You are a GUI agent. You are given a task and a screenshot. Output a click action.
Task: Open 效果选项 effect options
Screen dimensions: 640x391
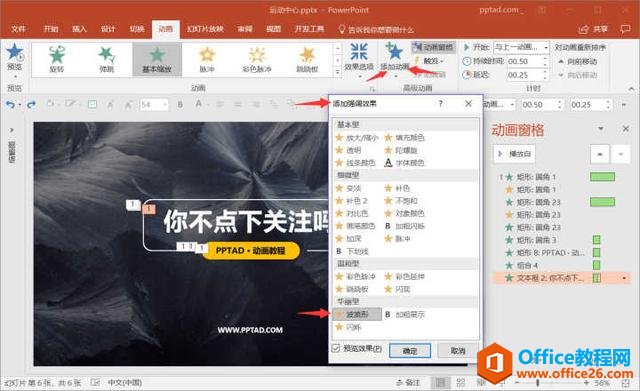pyautogui.click(x=359, y=60)
